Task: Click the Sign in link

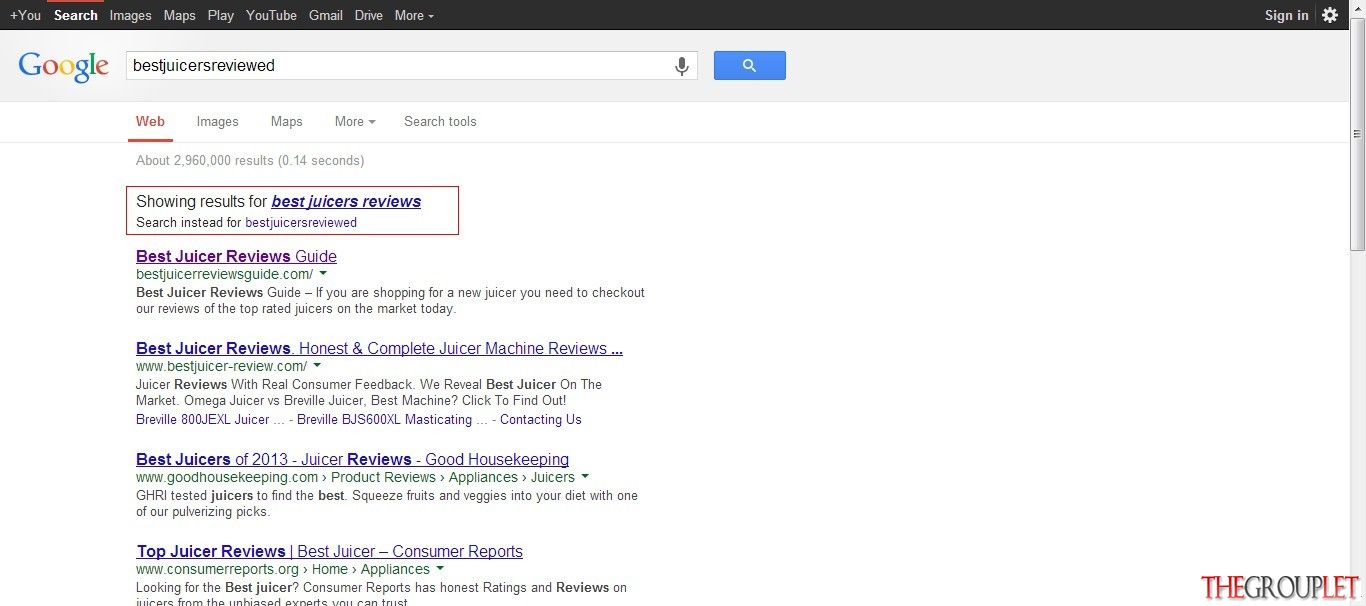Action: tap(1286, 15)
